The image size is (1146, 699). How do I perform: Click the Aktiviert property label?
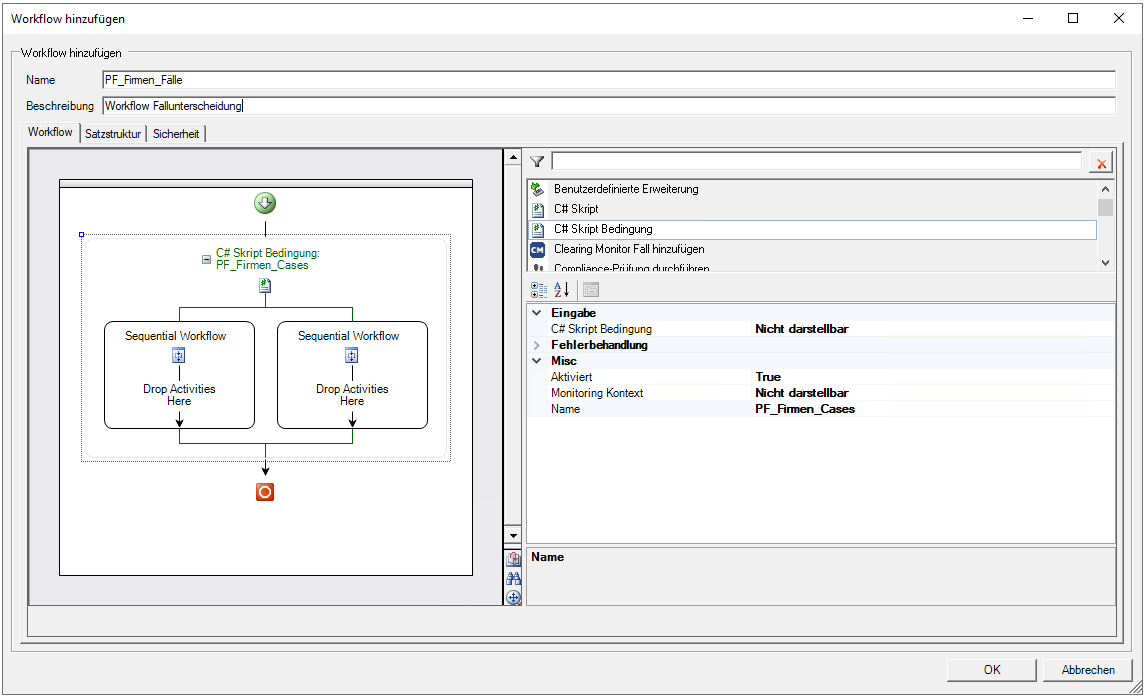point(572,377)
